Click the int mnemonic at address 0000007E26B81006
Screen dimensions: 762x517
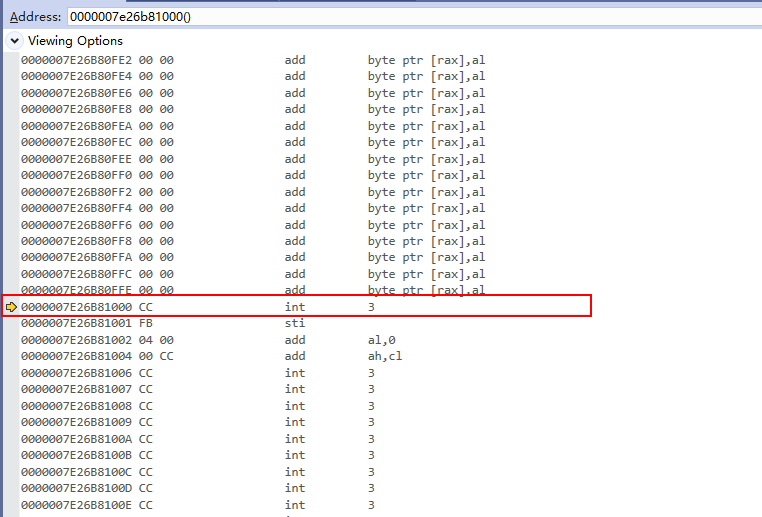pos(294,373)
